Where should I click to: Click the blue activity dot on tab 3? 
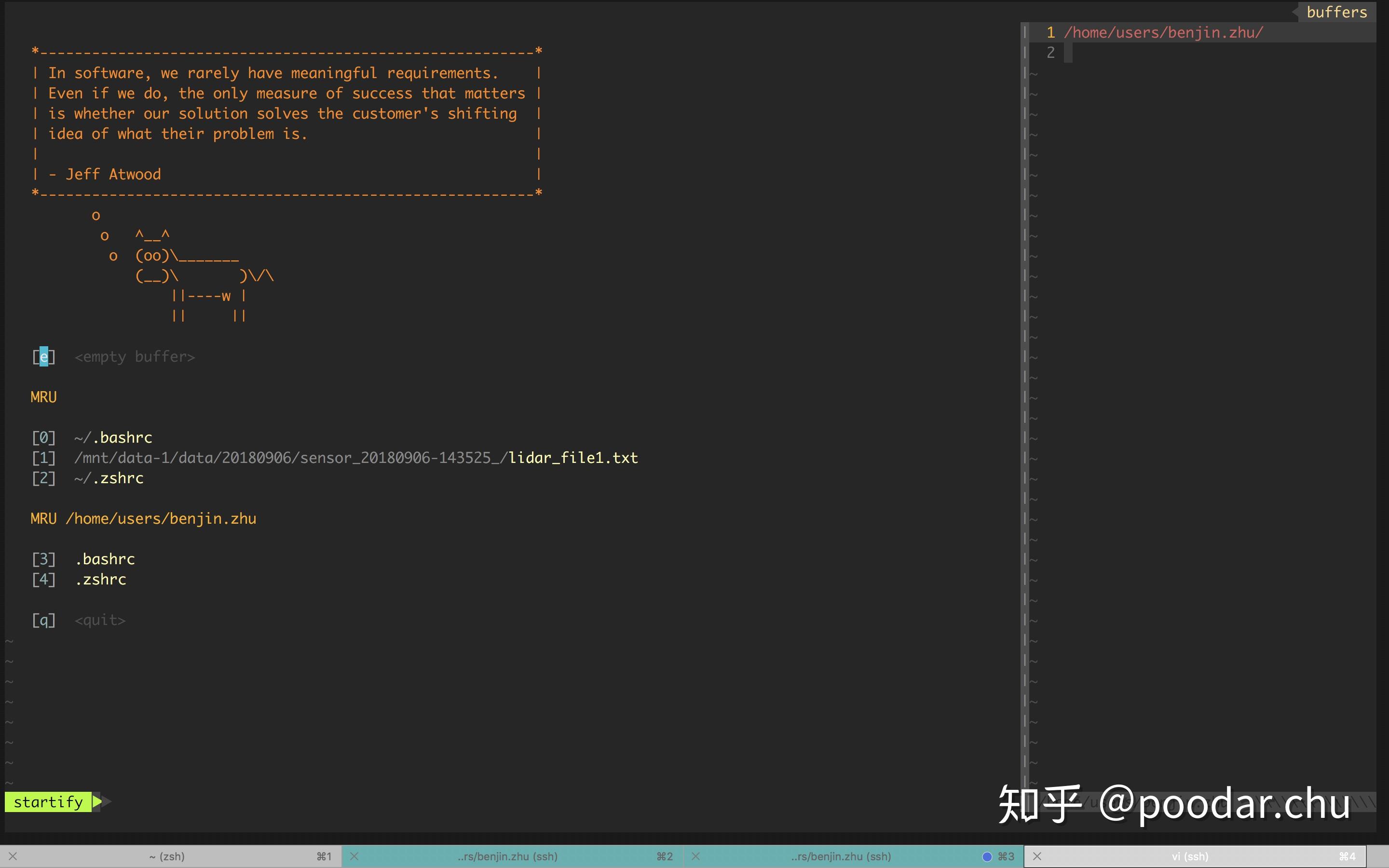point(987,856)
